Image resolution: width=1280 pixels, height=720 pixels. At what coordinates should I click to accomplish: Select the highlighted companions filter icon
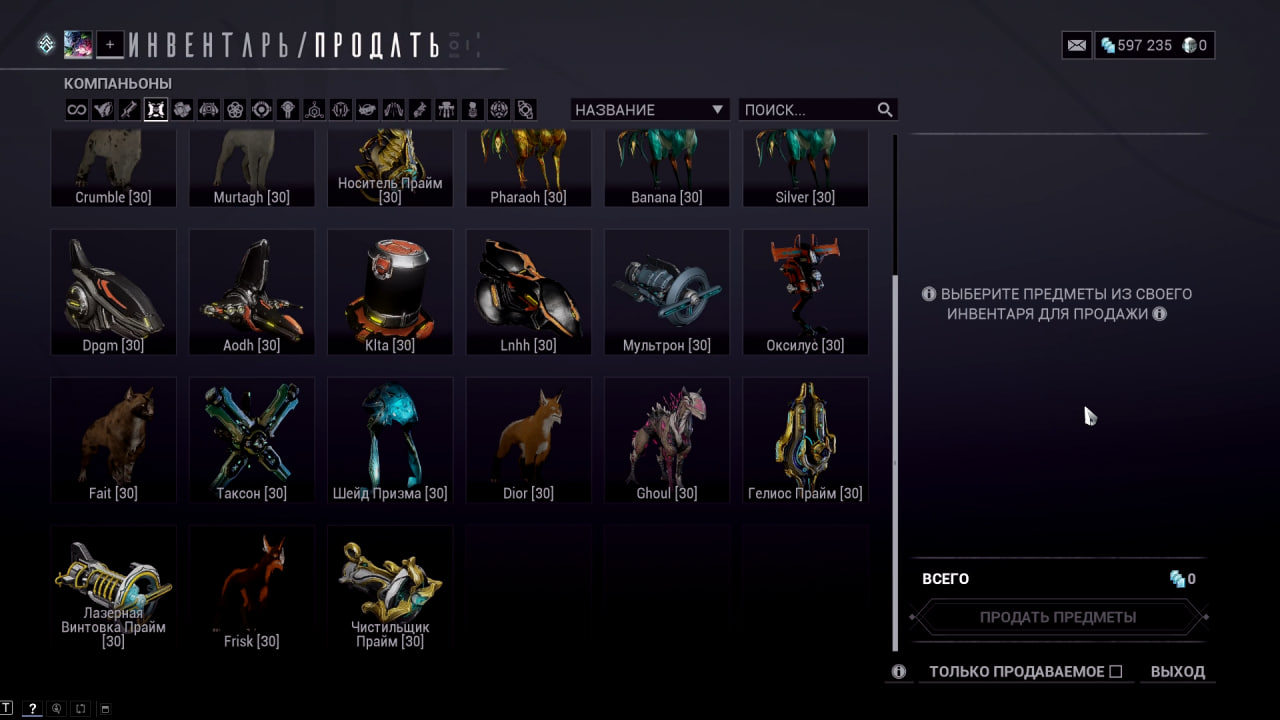click(x=155, y=110)
